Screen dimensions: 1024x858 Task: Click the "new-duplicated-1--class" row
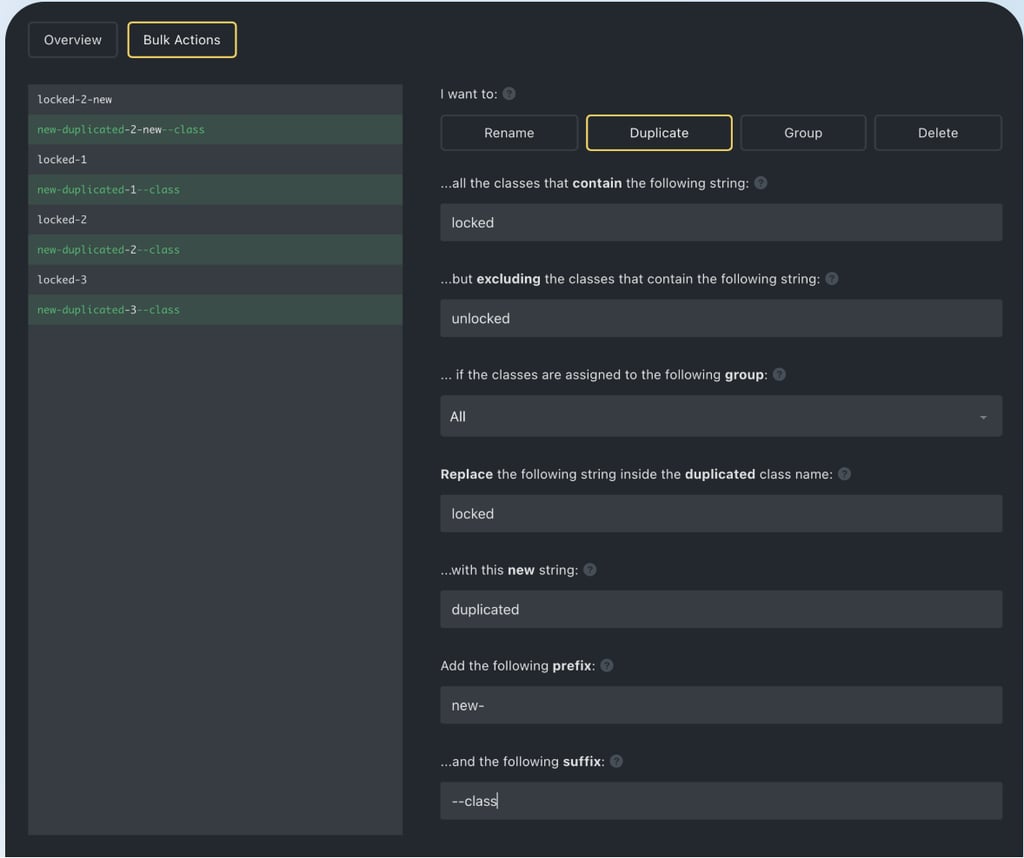[215, 189]
